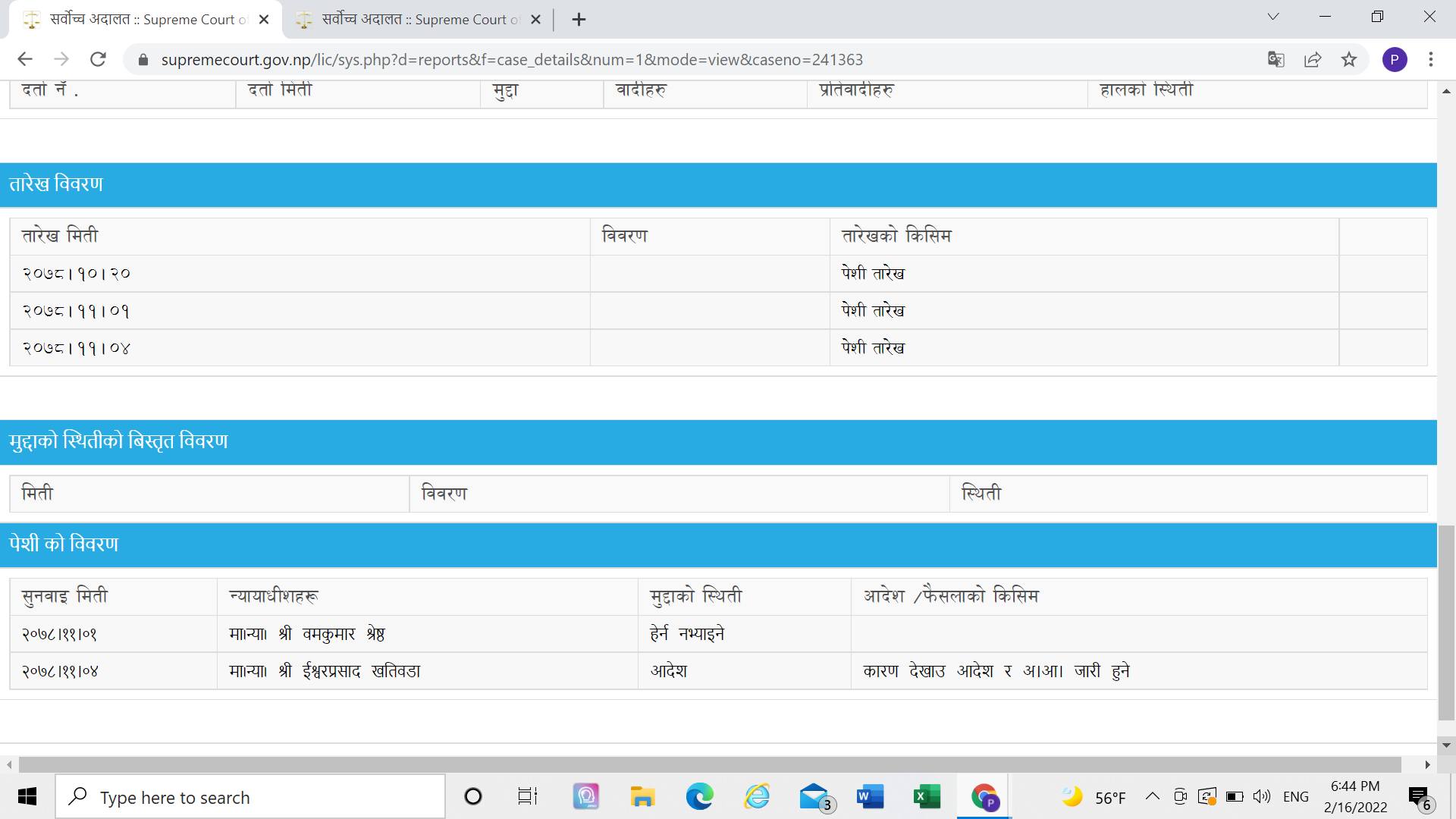Click vertical scrollbar thumb

point(1446,622)
